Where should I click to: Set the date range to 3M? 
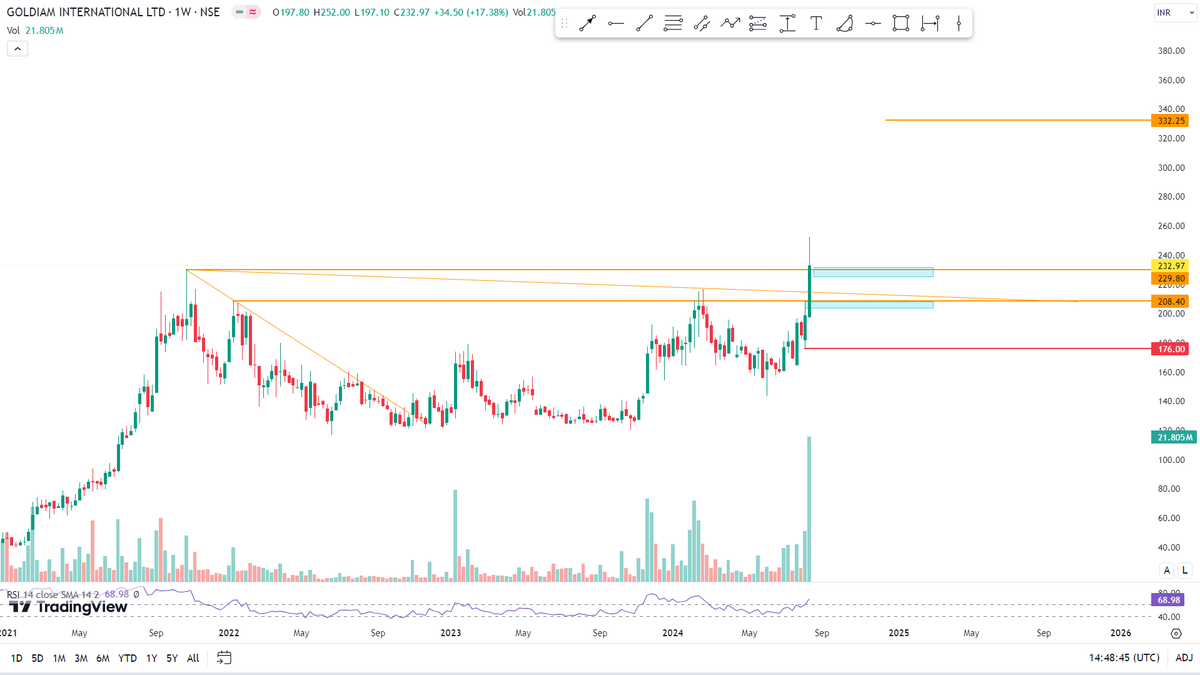pyautogui.click(x=81, y=658)
